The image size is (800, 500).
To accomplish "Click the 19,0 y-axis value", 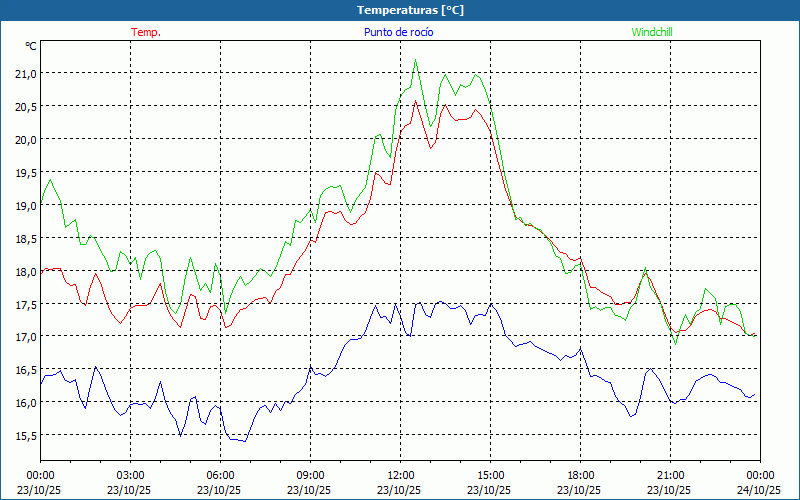I will (25, 206).
